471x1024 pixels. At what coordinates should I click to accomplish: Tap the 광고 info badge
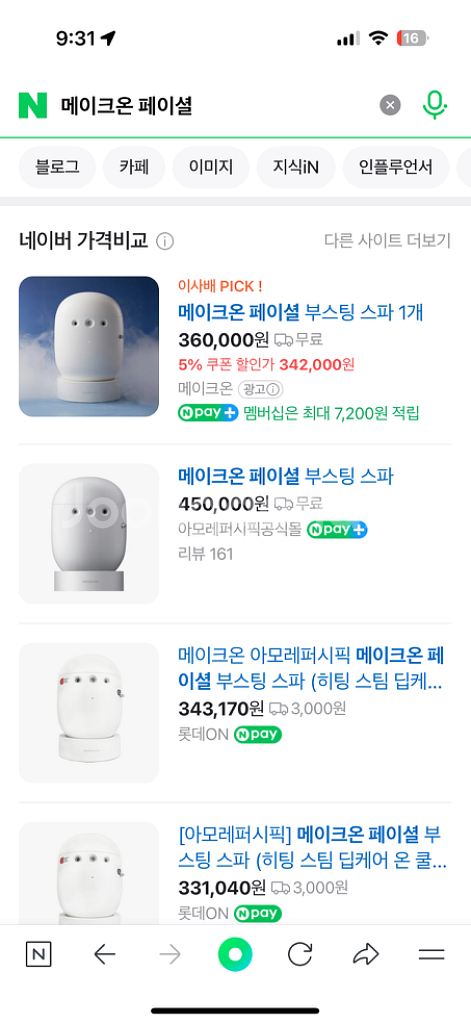[x=260, y=389]
